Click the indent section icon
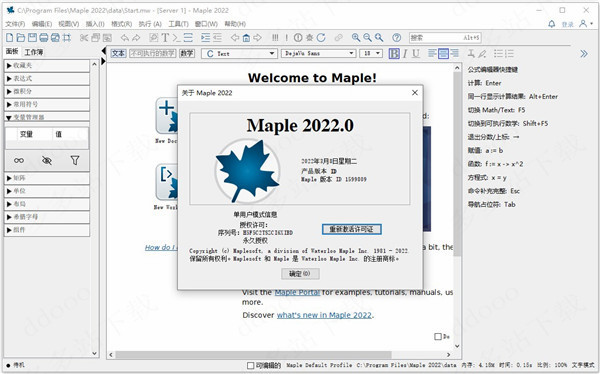 click(x=205, y=38)
